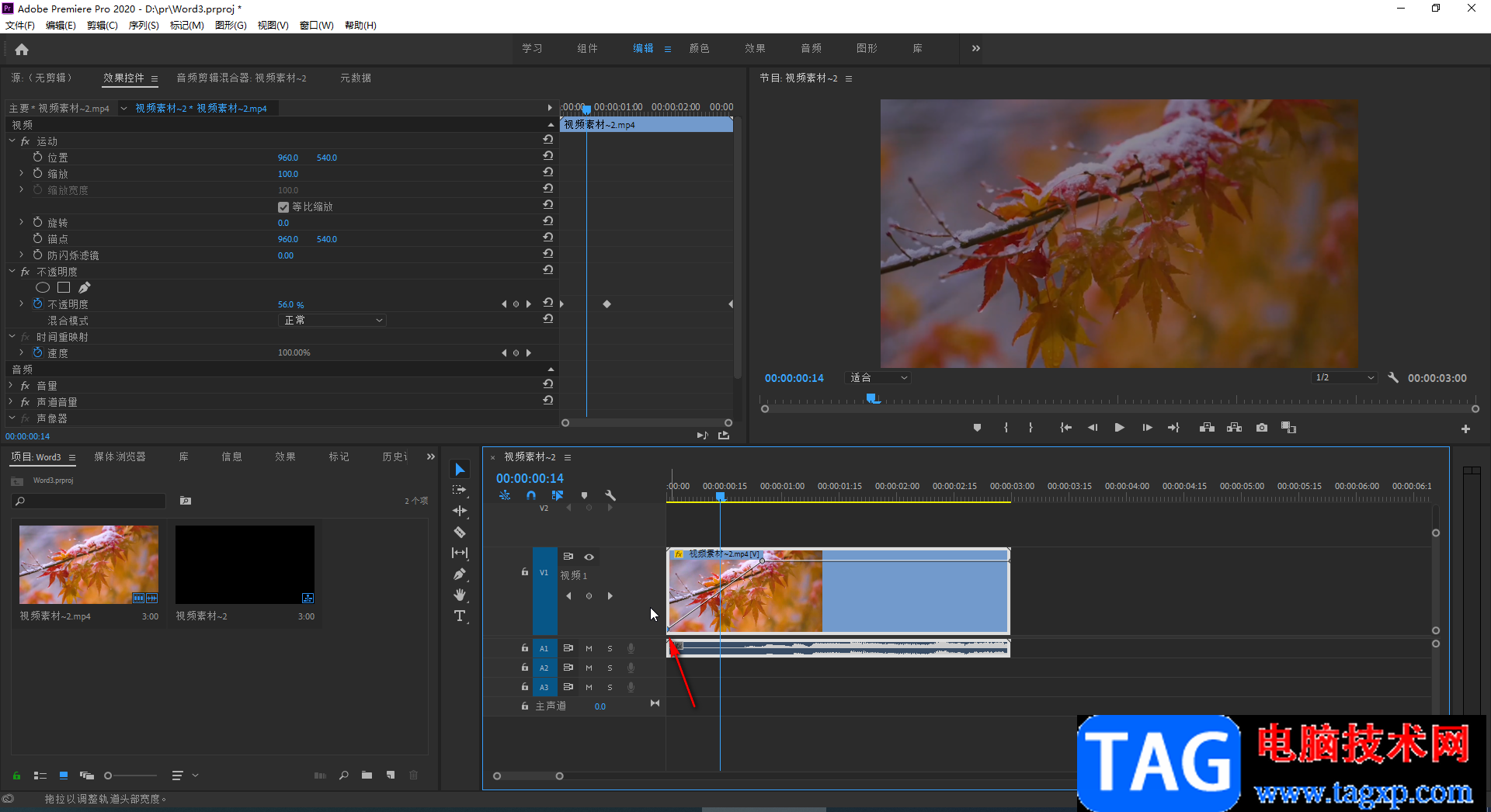Toggle lock on the V1 track
Viewport: 1491px width, 812px height.
(x=525, y=572)
